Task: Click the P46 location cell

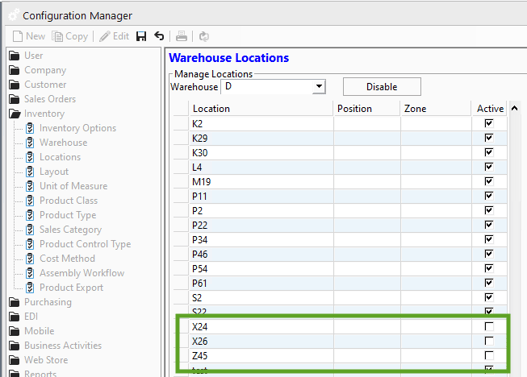Action: click(x=261, y=254)
